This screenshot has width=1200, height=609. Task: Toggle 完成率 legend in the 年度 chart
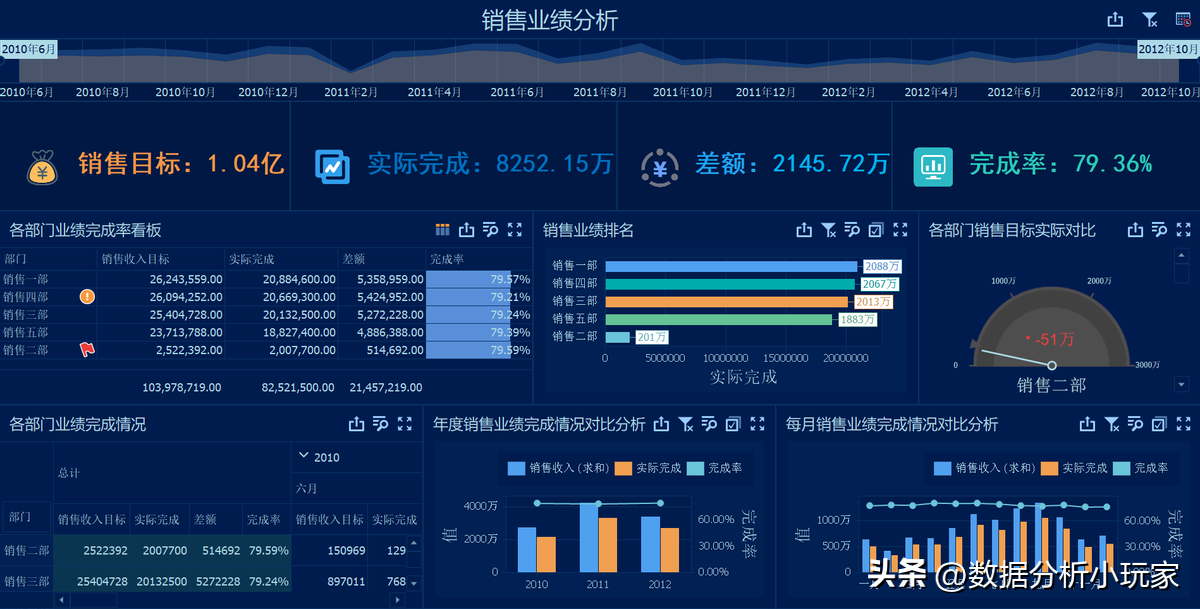[714, 468]
